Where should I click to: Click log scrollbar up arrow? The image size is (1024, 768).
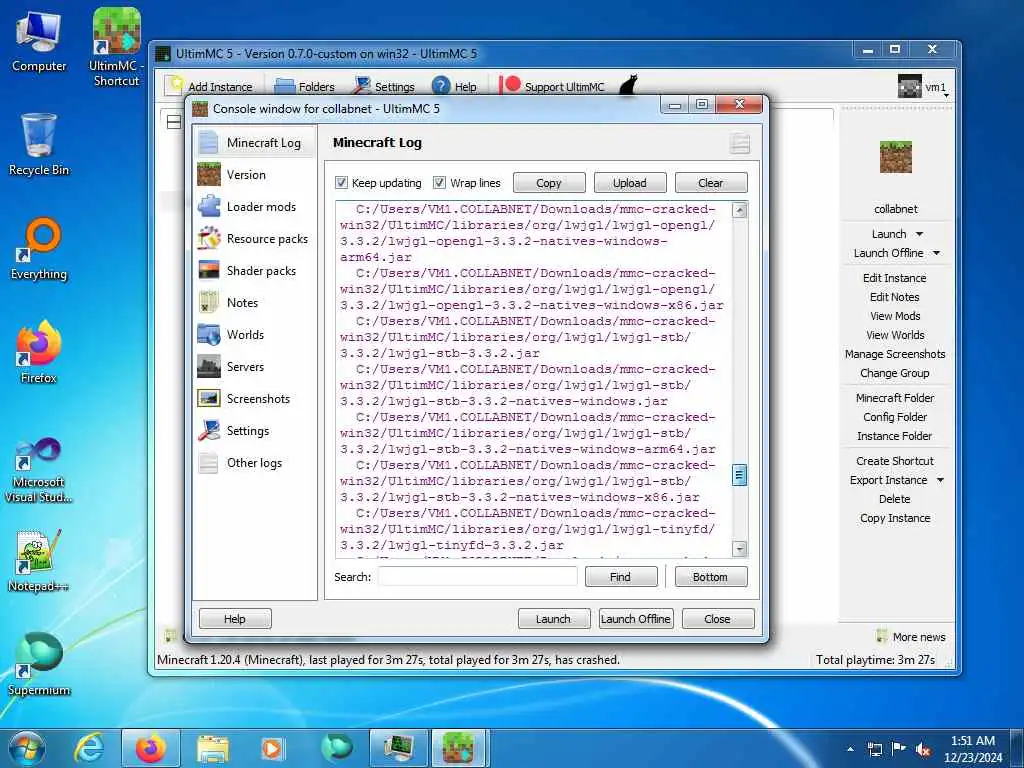(739, 210)
